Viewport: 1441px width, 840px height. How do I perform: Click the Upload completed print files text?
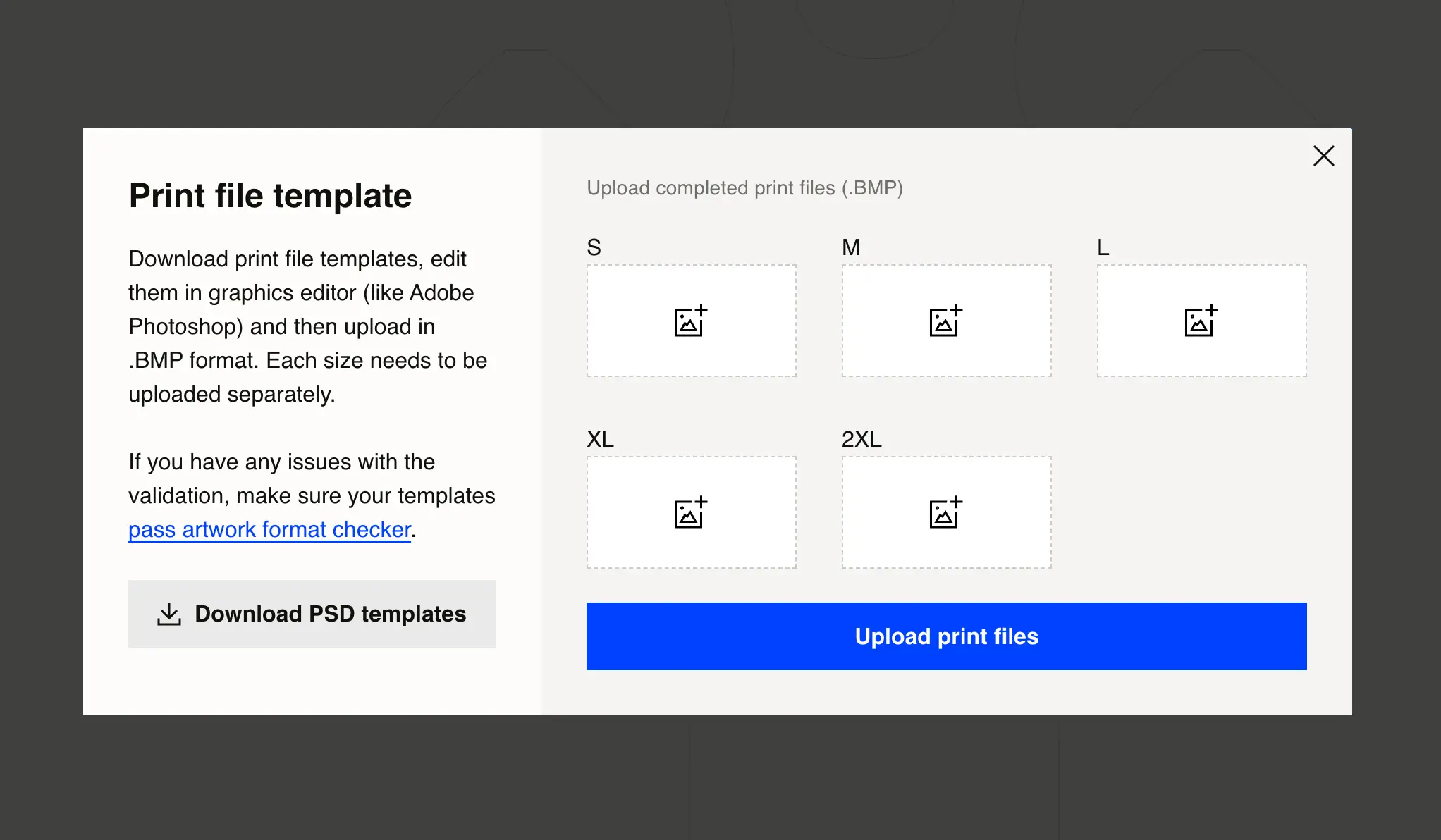pos(744,188)
